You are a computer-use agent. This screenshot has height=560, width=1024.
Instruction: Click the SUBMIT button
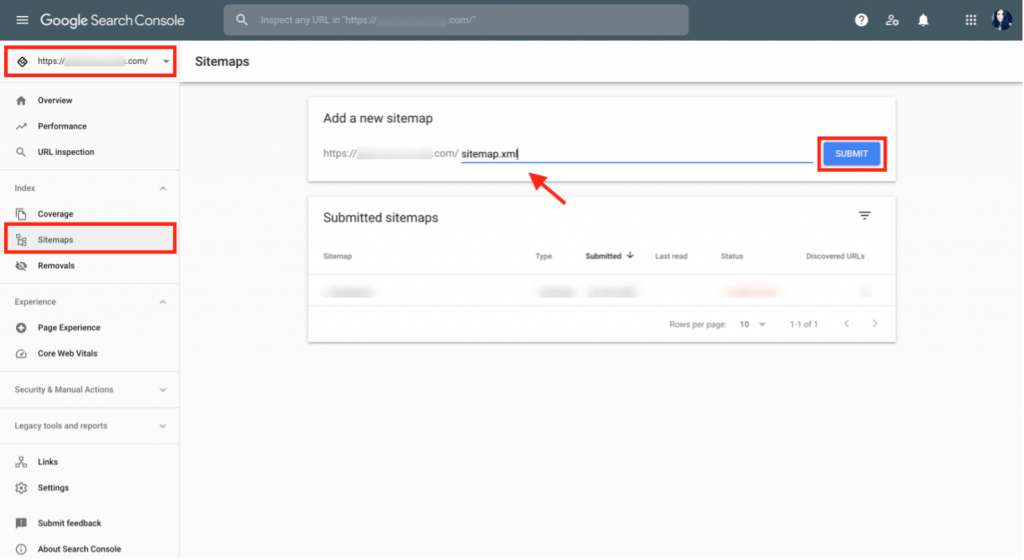coord(852,154)
